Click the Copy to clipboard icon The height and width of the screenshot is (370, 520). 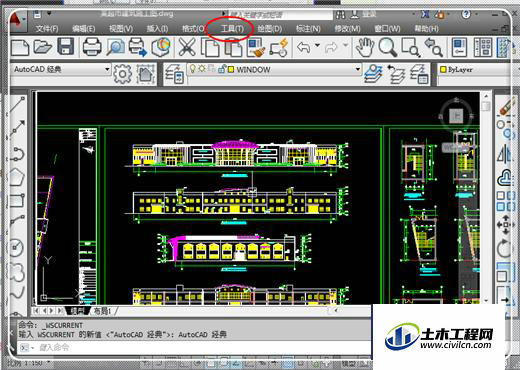click(x=210, y=47)
